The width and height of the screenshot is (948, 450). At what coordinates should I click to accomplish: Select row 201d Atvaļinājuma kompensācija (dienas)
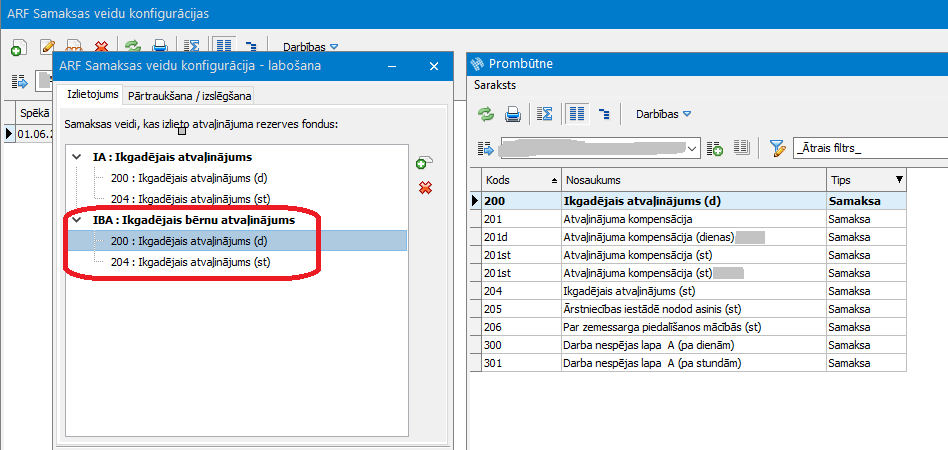point(689,237)
